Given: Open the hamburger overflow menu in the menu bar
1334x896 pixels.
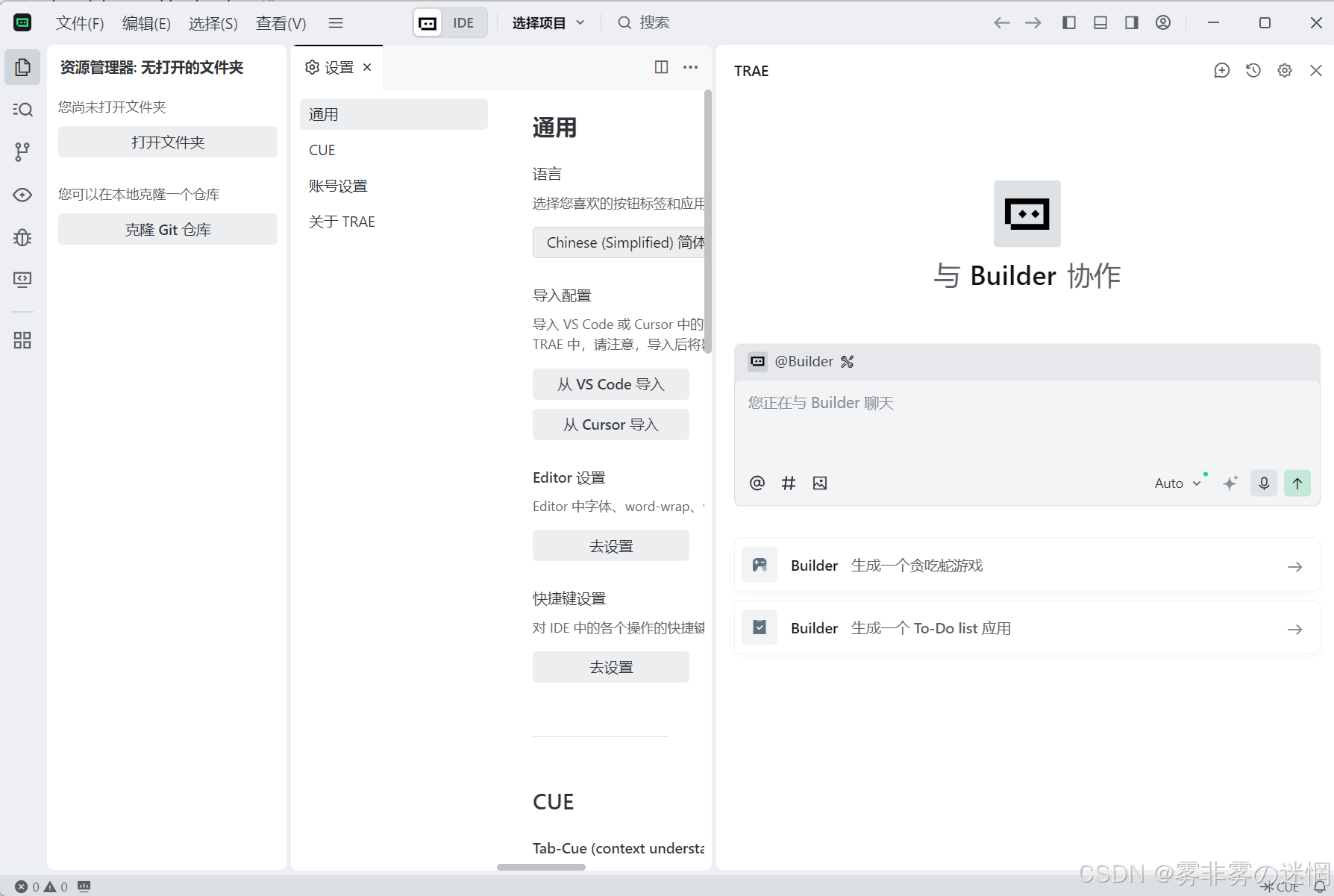Looking at the screenshot, I should [x=336, y=23].
